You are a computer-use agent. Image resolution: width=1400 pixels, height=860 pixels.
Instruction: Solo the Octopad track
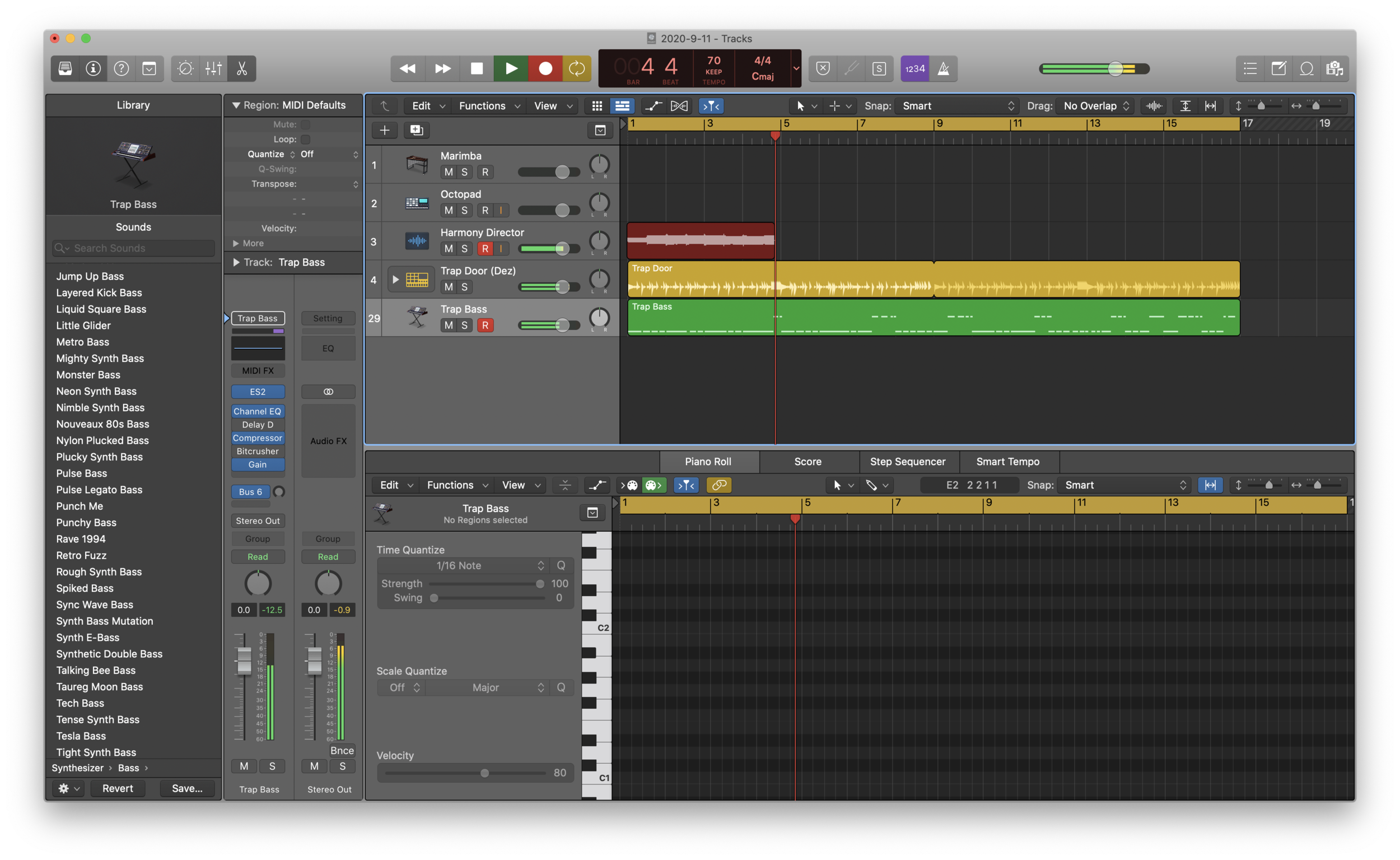pos(464,211)
